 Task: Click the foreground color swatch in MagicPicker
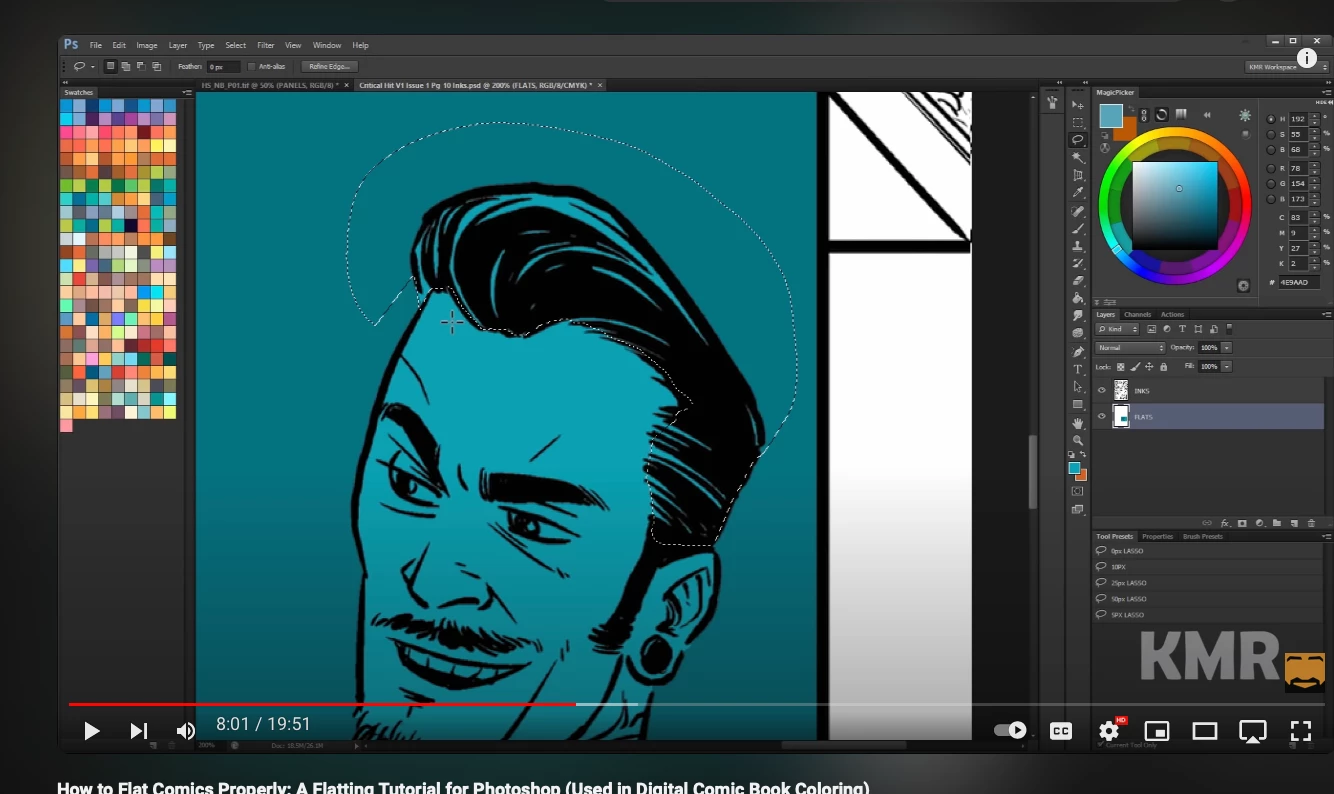pos(1111,116)
